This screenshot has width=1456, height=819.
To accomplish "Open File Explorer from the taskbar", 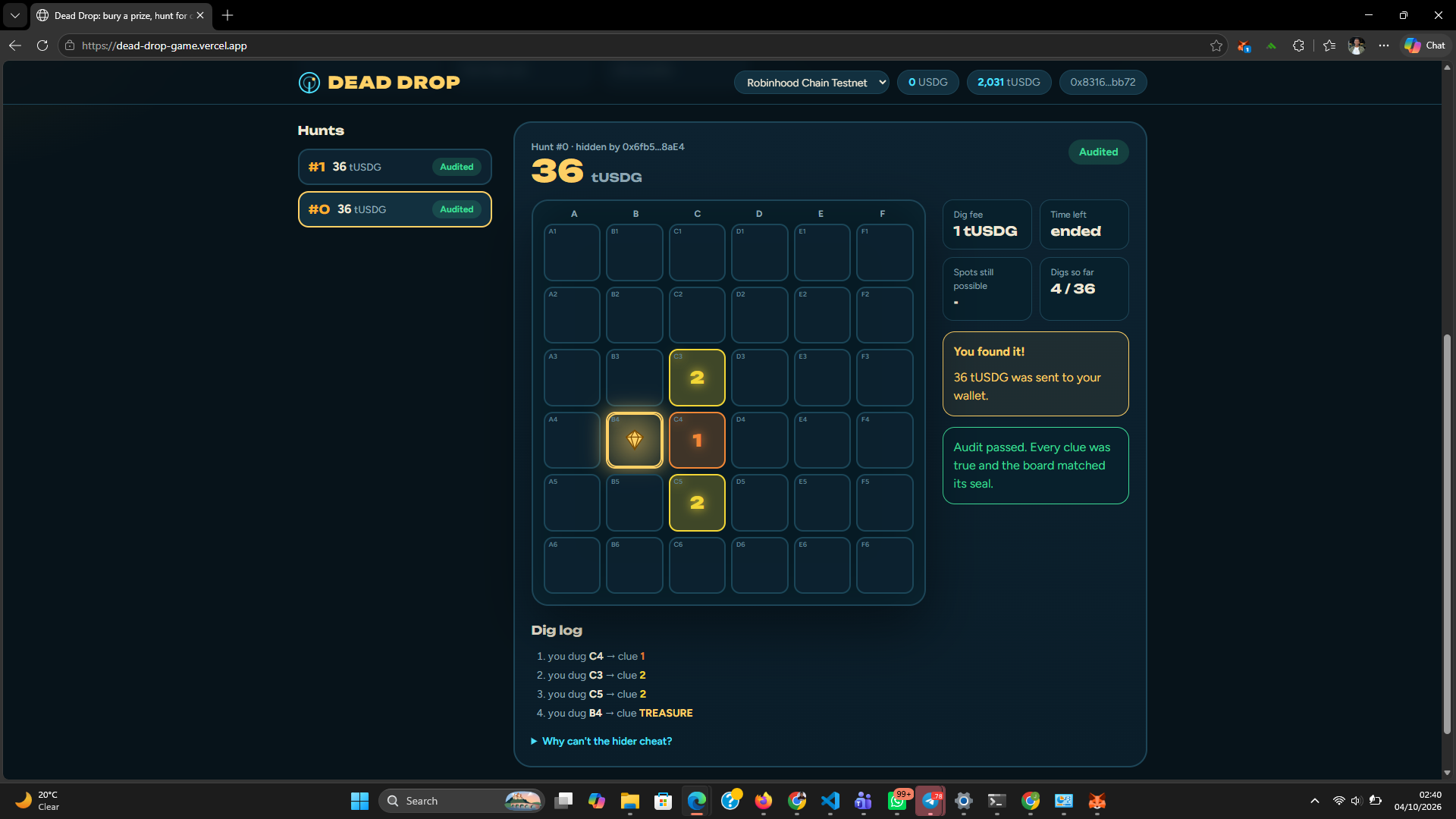I will (x=630, y=801).
